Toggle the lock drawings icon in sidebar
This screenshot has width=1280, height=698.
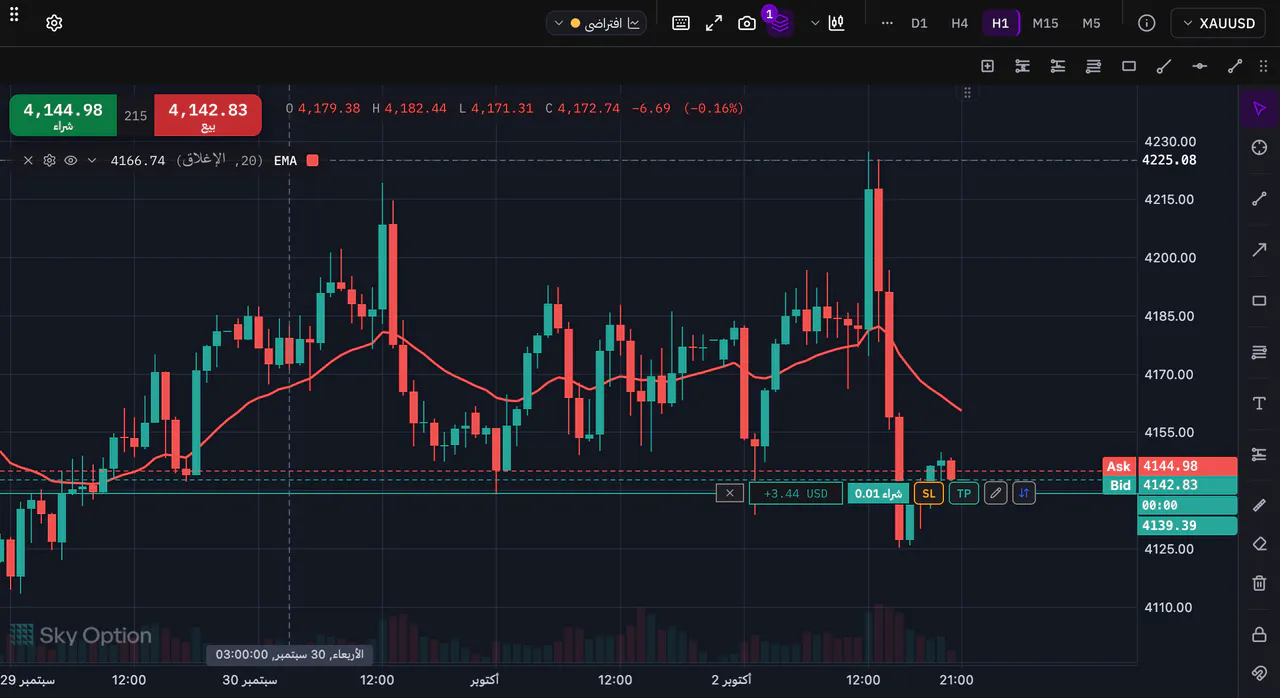tap(1259, 635)
